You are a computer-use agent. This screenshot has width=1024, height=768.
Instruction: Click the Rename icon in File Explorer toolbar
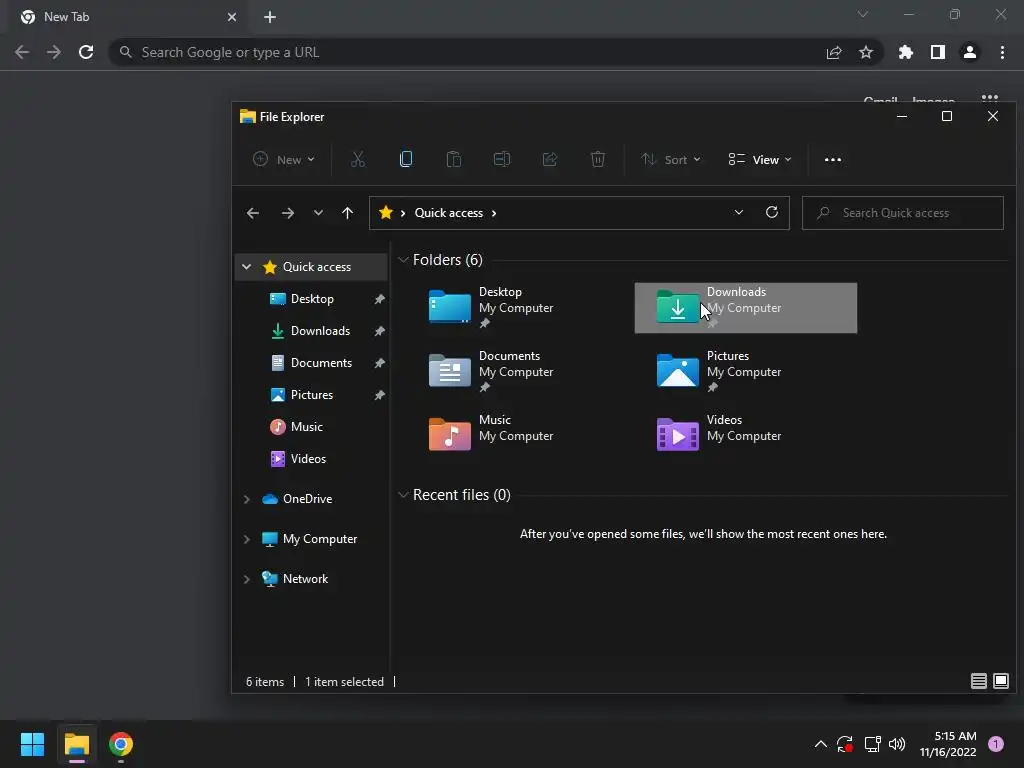point(502,159)
